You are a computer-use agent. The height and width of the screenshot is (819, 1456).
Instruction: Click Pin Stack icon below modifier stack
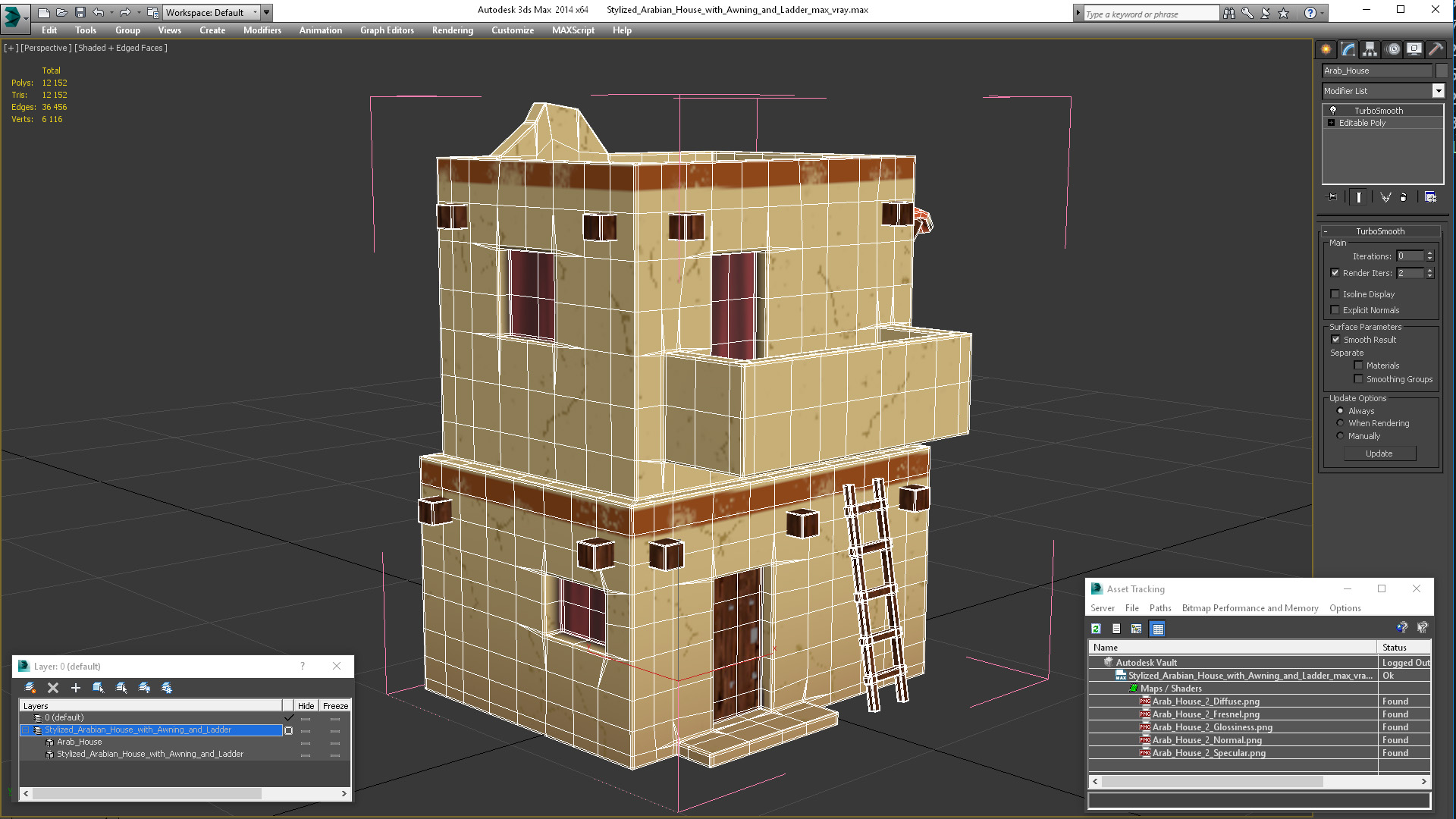1332,197
